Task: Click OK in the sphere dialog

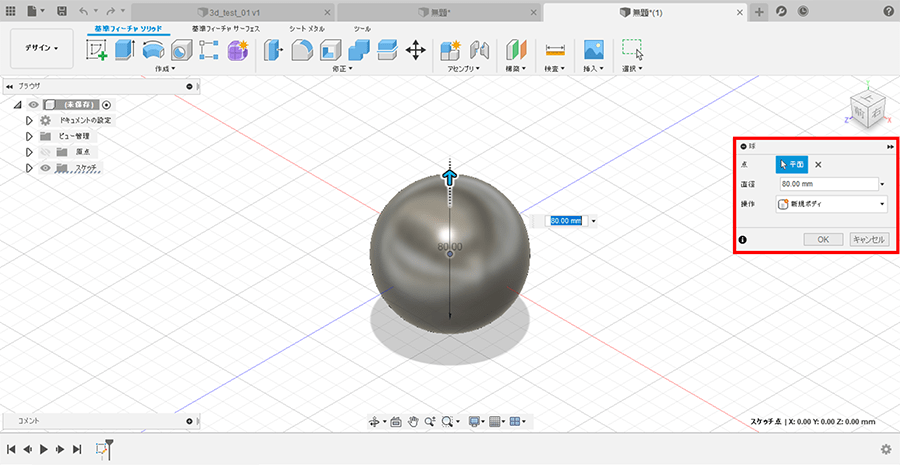Action: (824, 239)
